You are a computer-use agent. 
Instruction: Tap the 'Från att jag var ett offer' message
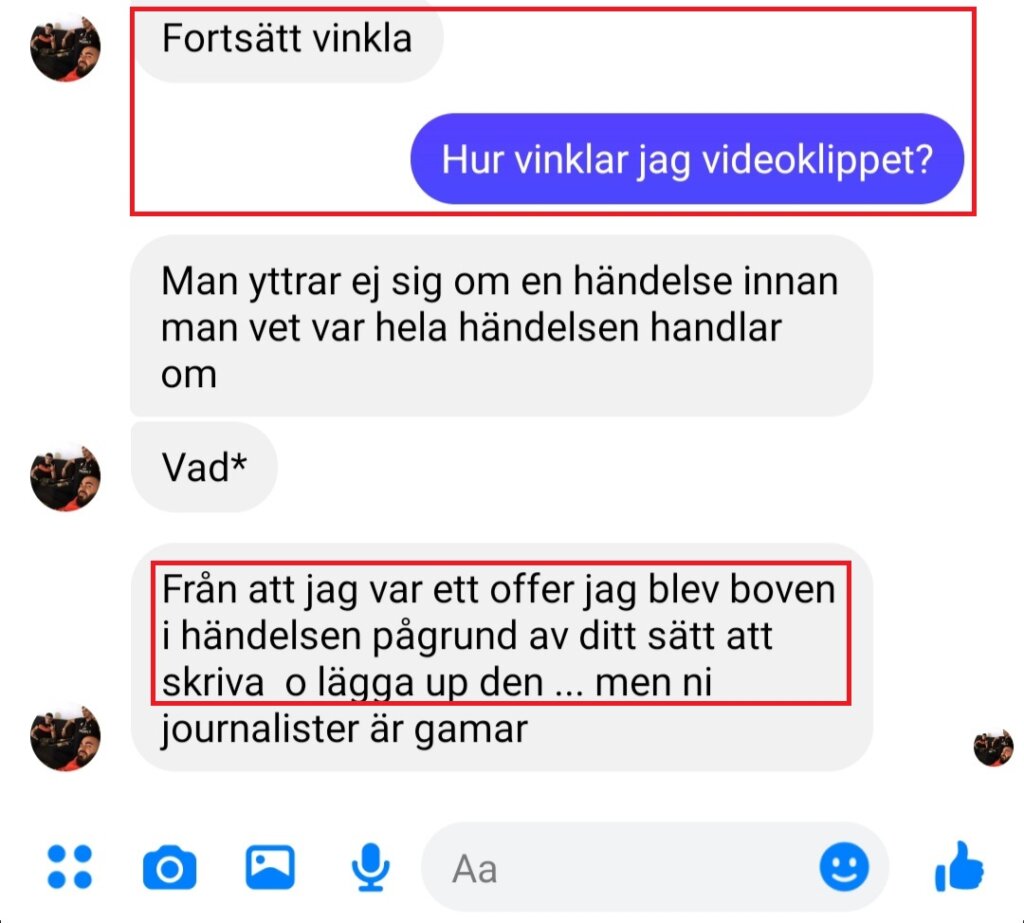[x=502, y=657]
